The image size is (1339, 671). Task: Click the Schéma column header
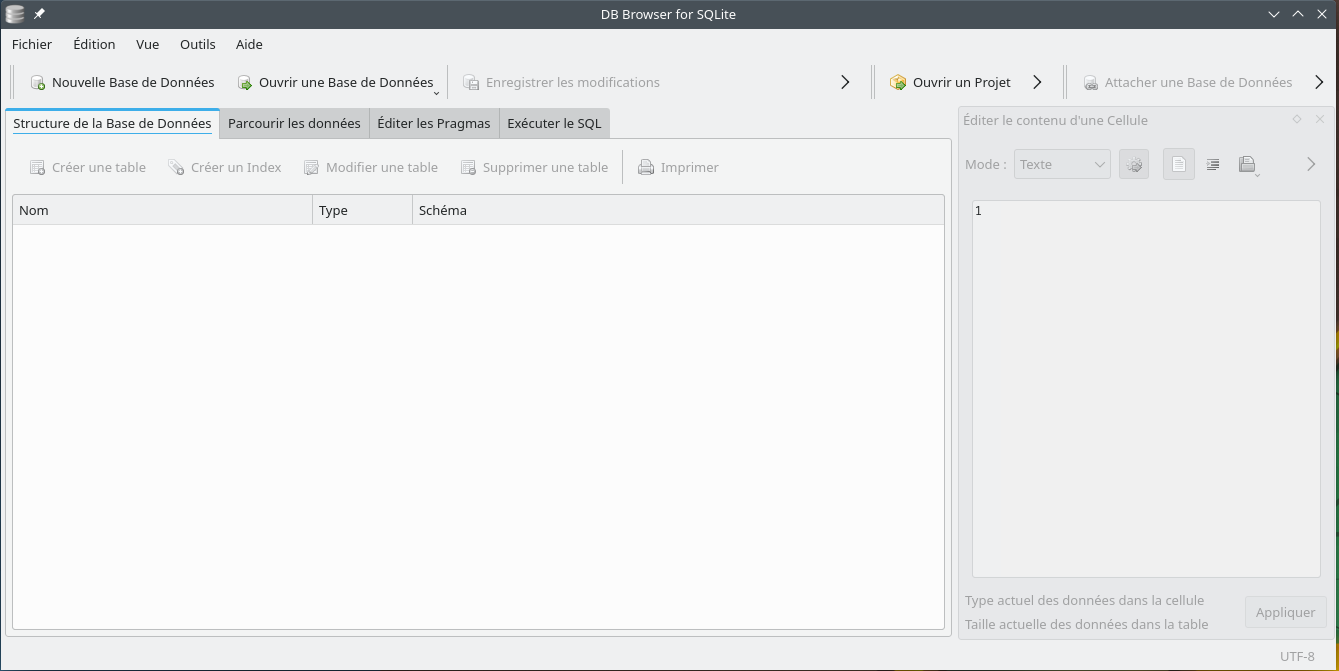pos(678,210)
